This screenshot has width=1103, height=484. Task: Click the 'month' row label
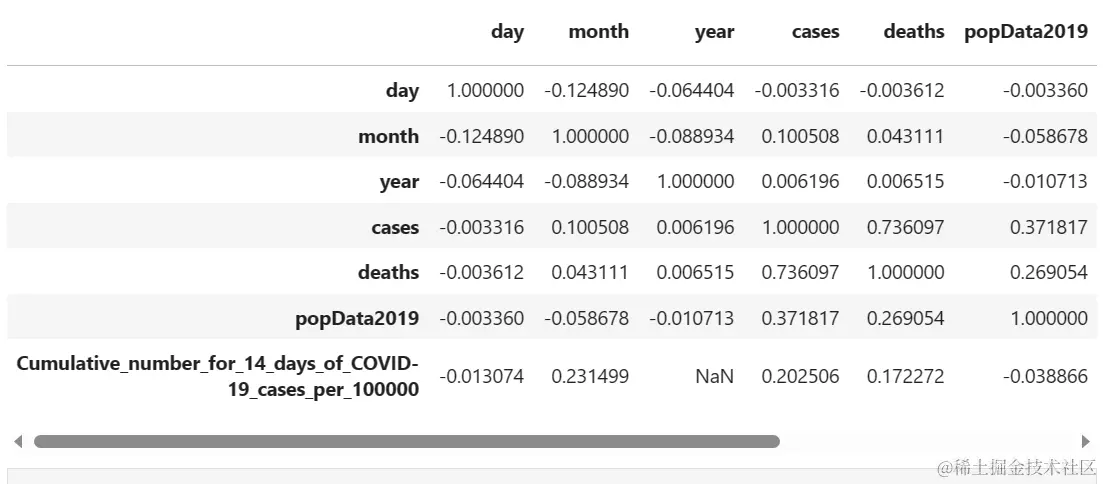388,136
